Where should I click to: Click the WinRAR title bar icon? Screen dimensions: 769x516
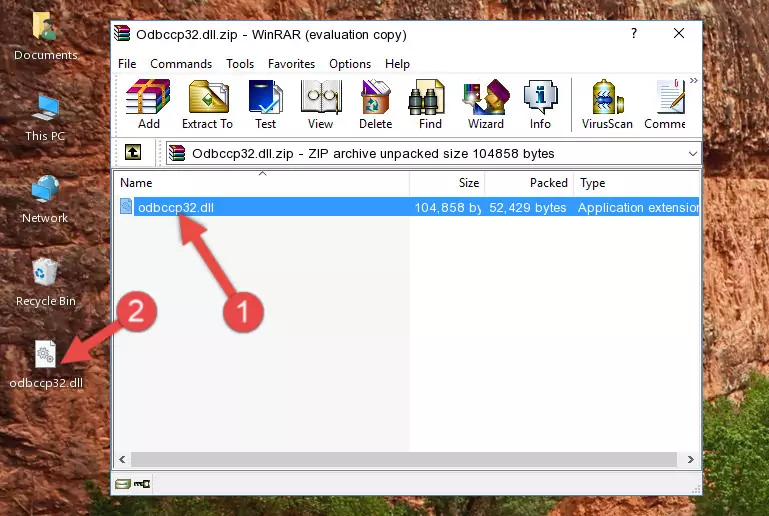[122, 34]
